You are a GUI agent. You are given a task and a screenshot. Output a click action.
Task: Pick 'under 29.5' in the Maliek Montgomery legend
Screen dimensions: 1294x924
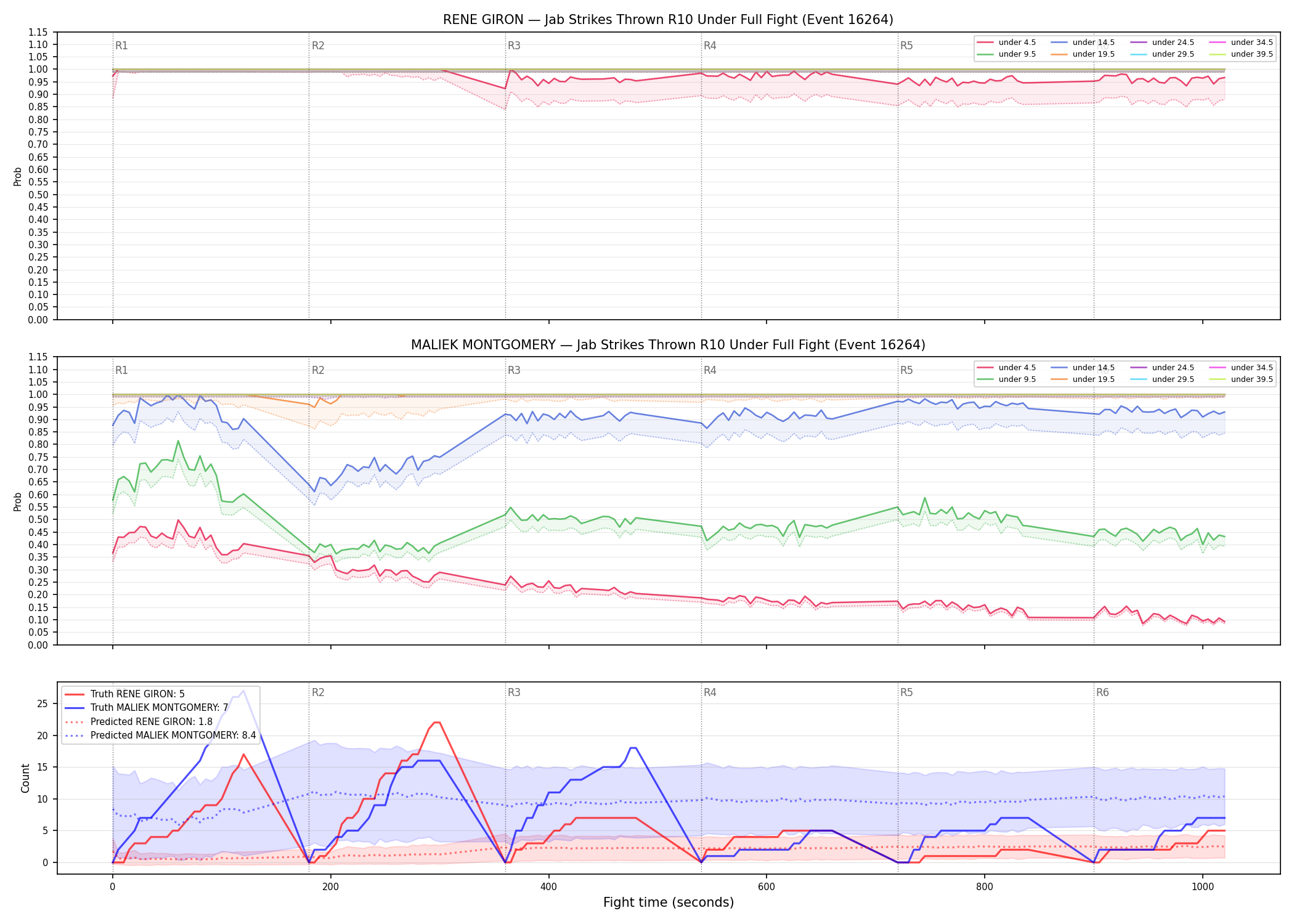(1162, 379)
